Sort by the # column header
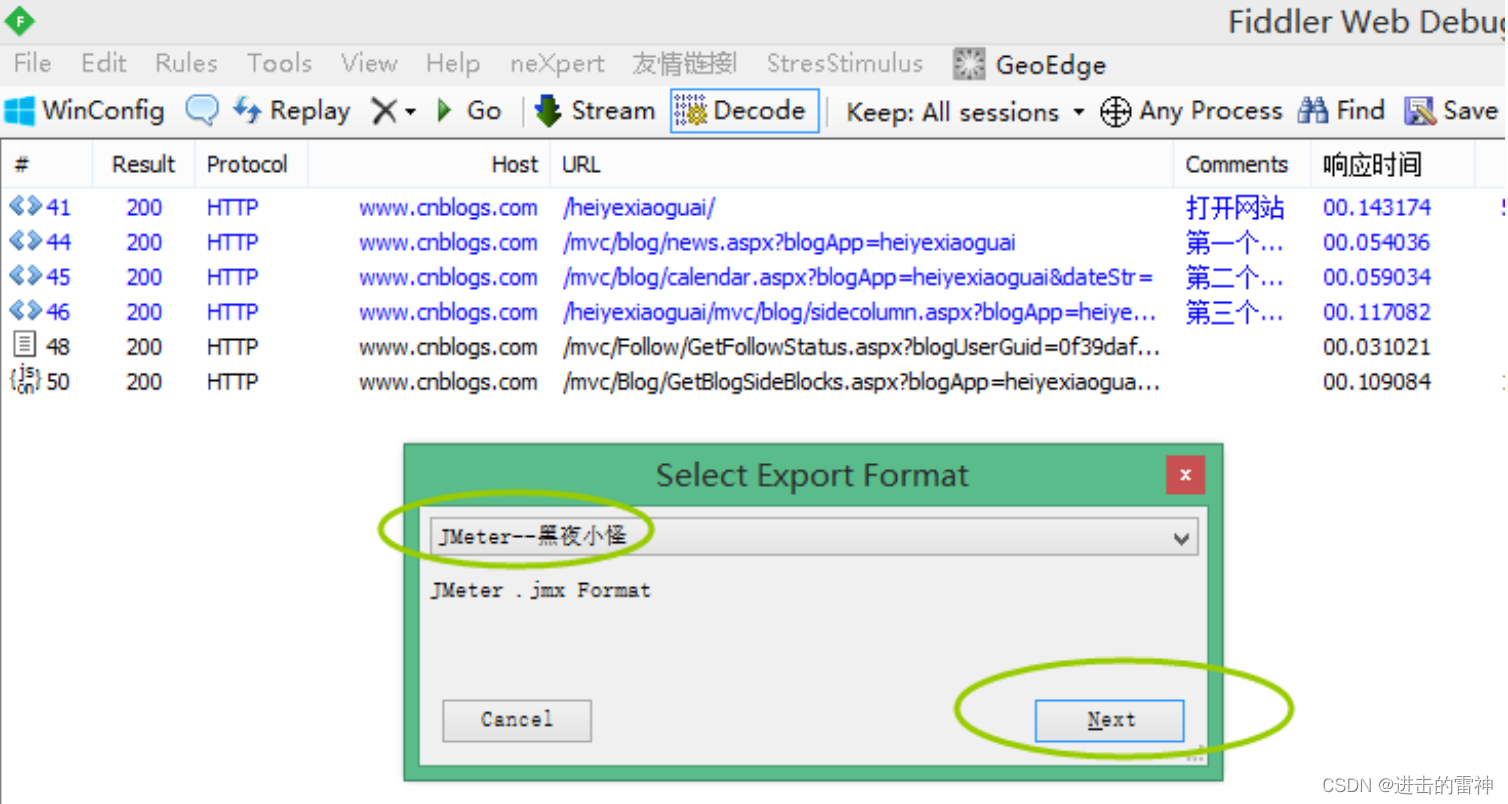Image resolution: width=1508 pixels, height=804 pixels. 47,164
